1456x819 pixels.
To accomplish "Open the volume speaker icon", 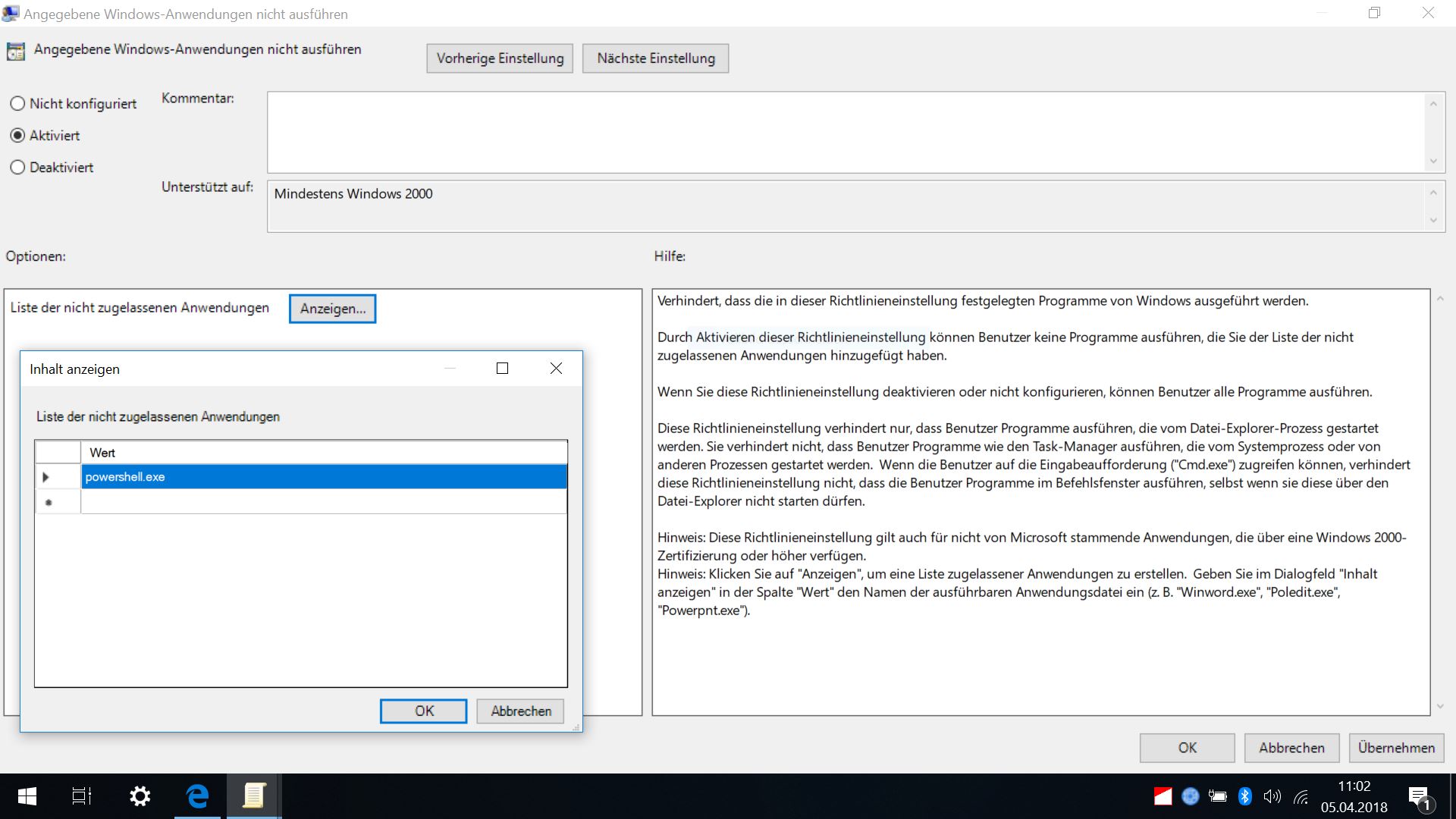I will pyautogui.click(x=1272, y=796).
